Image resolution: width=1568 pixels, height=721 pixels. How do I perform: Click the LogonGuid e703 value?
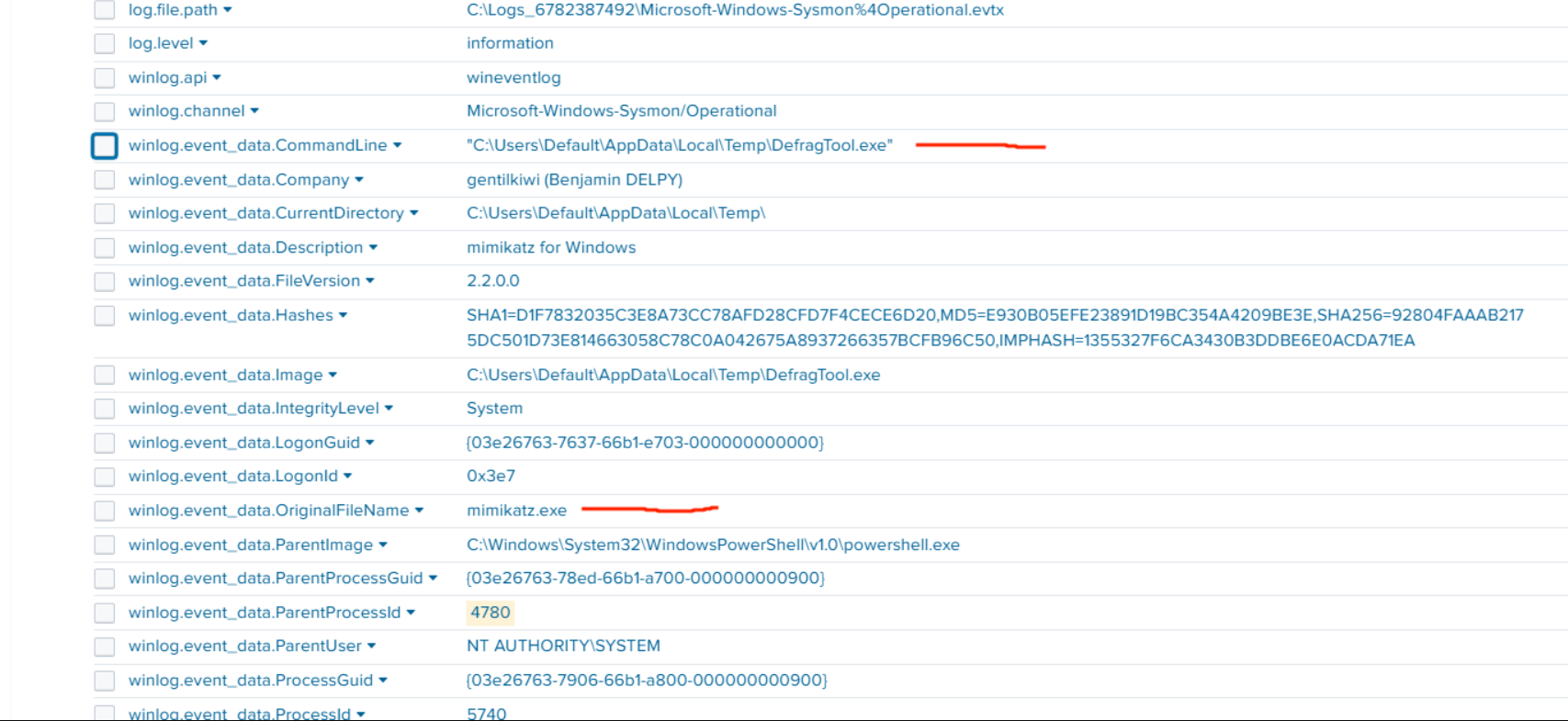[645, 443]
